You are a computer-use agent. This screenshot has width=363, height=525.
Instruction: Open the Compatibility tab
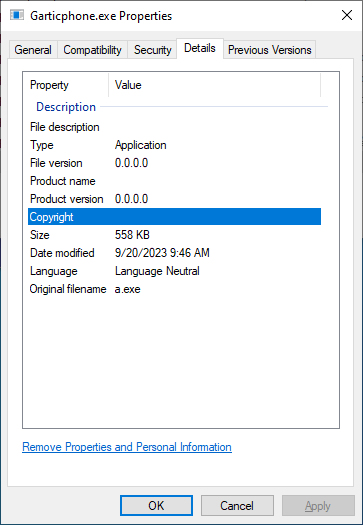point(92,50)
